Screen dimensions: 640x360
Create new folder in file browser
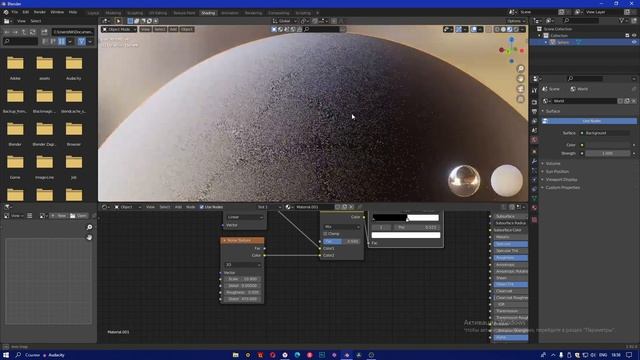[x=44, y=32]
